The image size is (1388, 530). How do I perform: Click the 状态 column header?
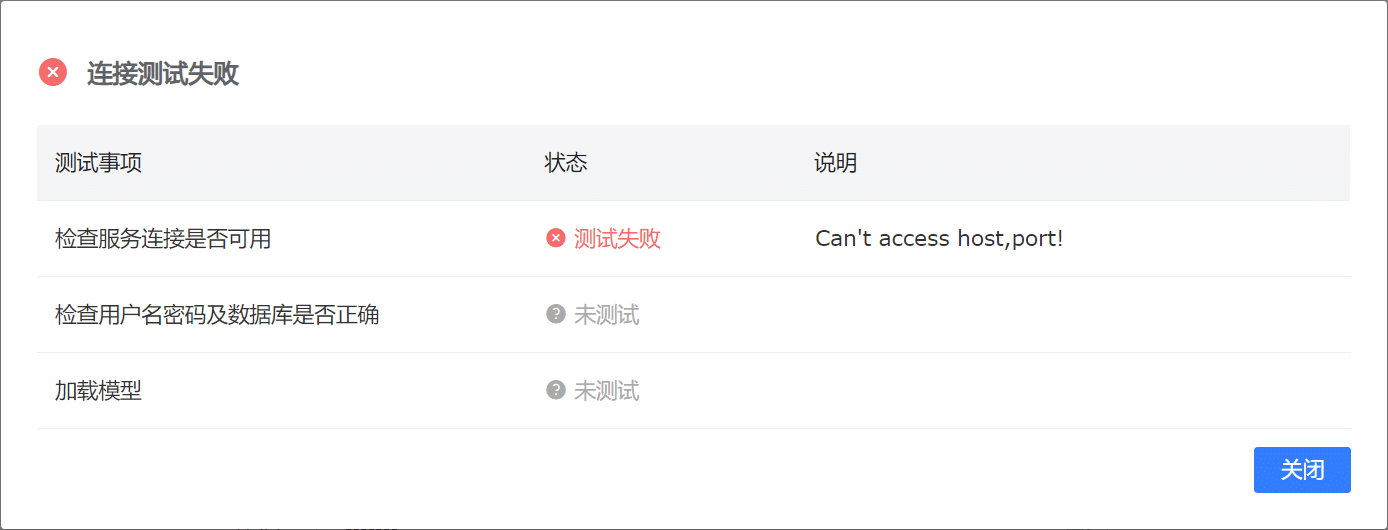tap(566, 163)
